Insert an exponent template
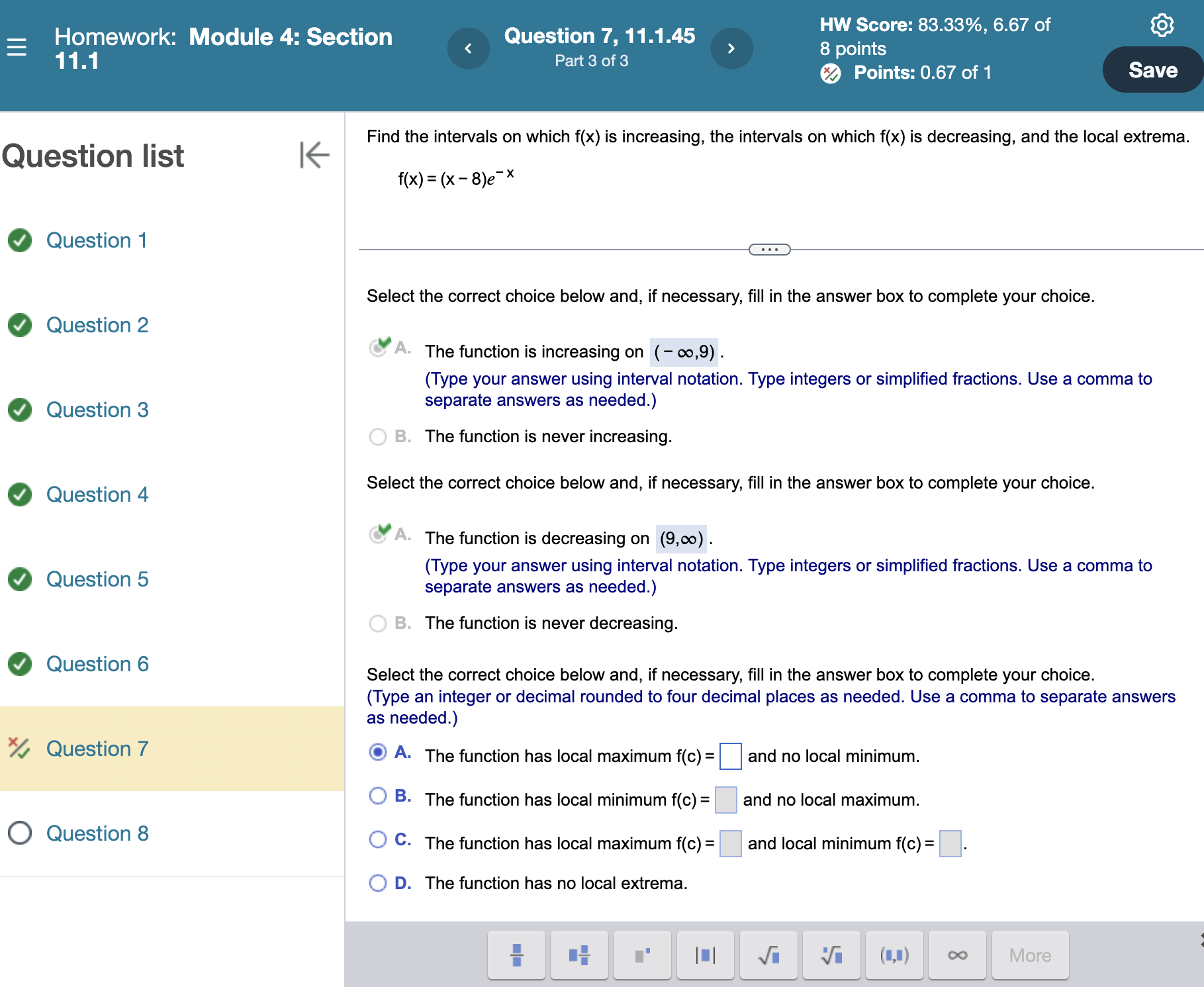The width and height of the screenshot is (1204, 987). coord(642,955)
